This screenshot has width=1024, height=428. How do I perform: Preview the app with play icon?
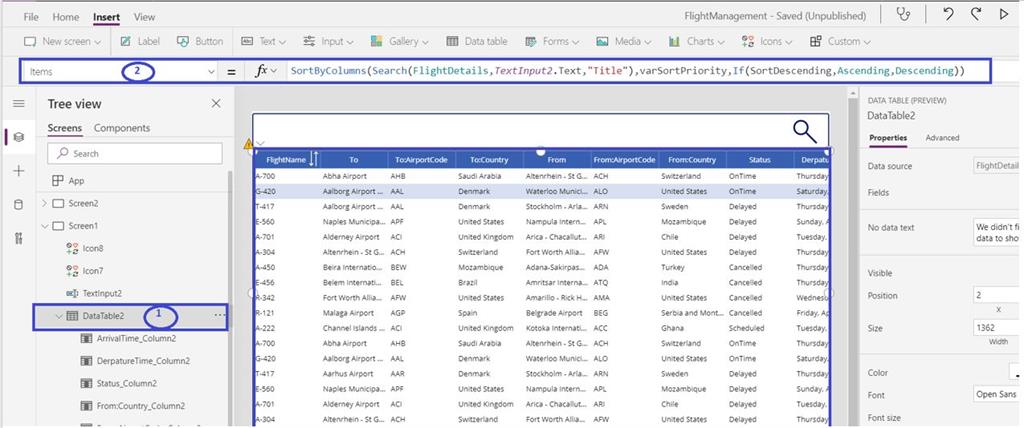pos(1004,14)
